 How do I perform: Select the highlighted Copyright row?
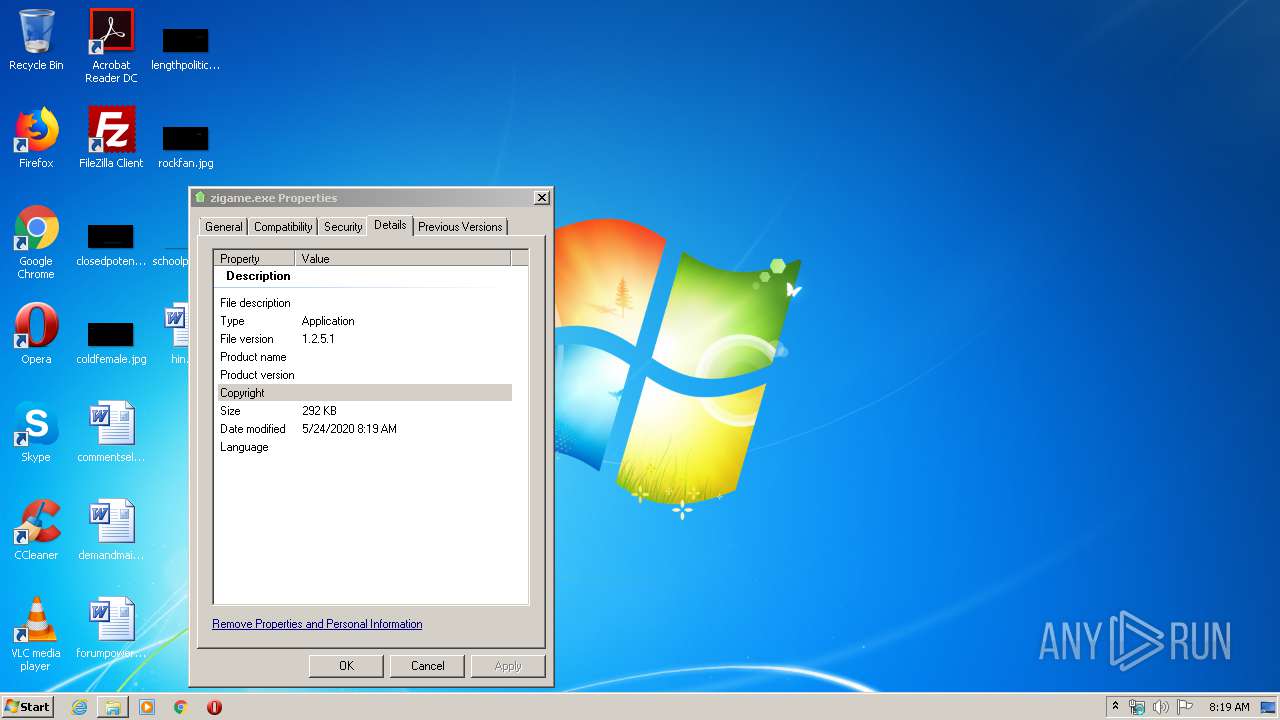pyautogui.click(x=365, y=393)
